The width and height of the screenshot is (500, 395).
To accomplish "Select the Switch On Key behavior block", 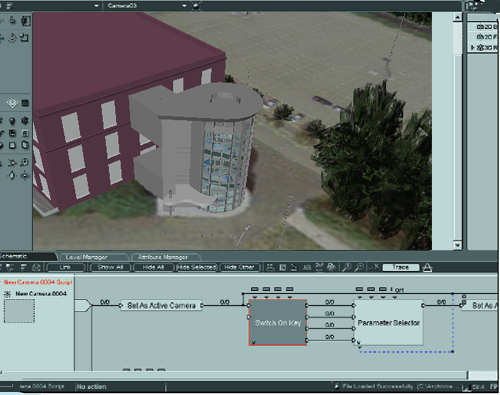I will pyautogui.click(x=278, y=322).
